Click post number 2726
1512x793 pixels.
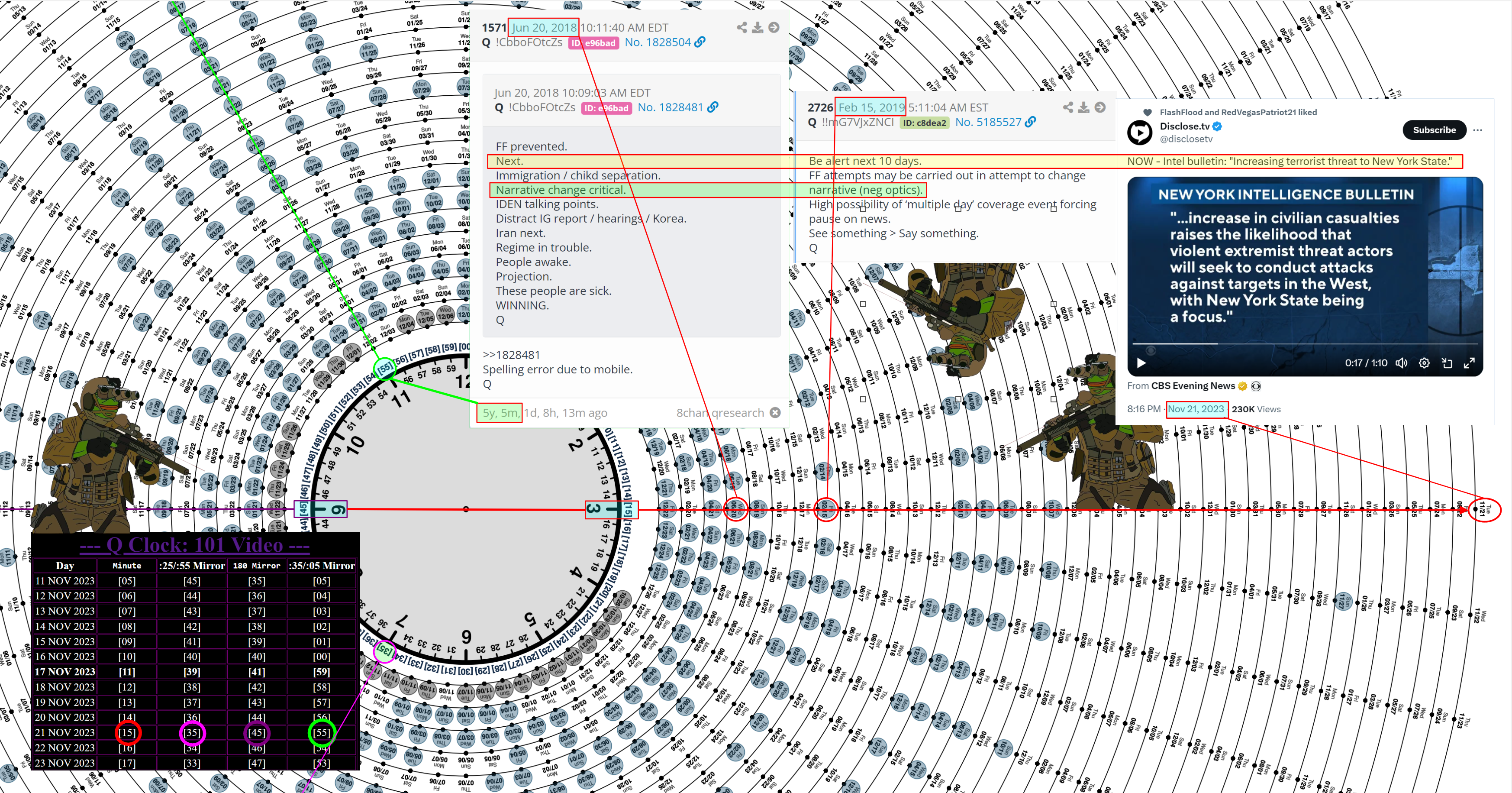pos(820,107)
